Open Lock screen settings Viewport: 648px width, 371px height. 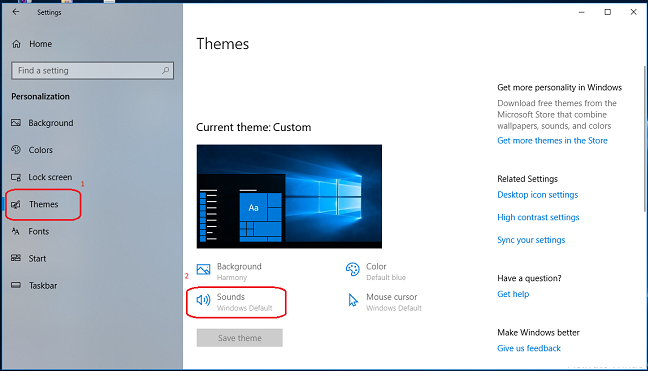pyautogui.click(x=50, y=177)
